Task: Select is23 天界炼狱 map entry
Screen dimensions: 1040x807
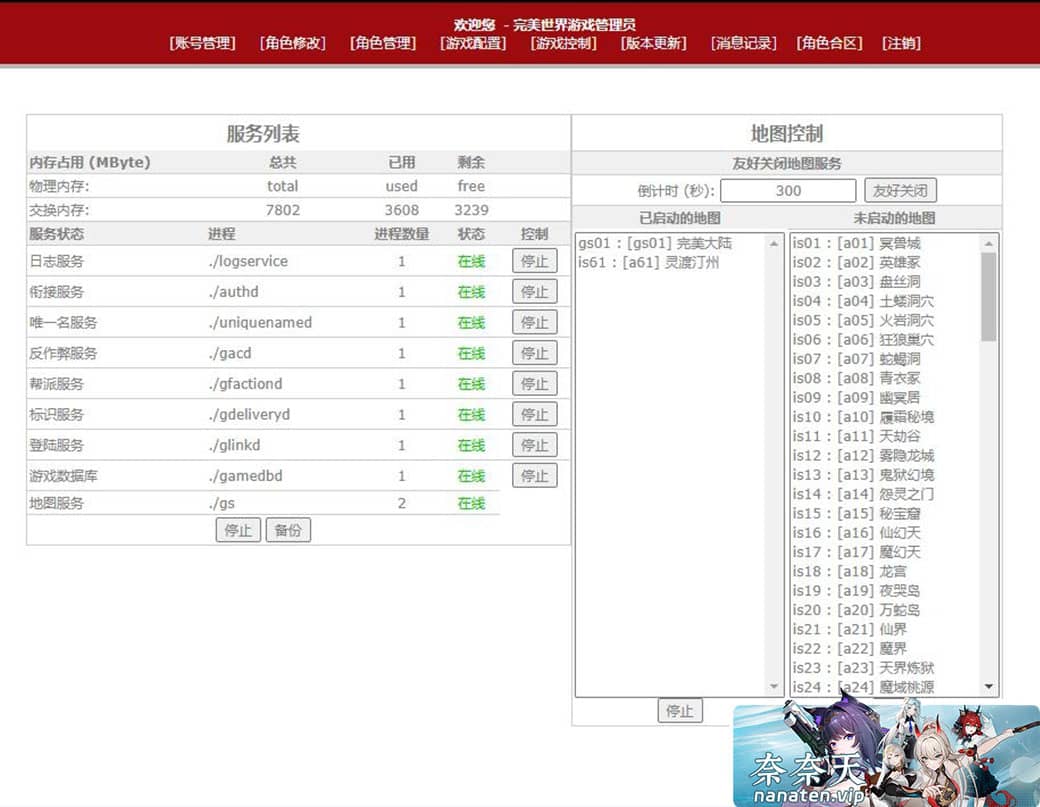Action: click(x=885, y=667)
